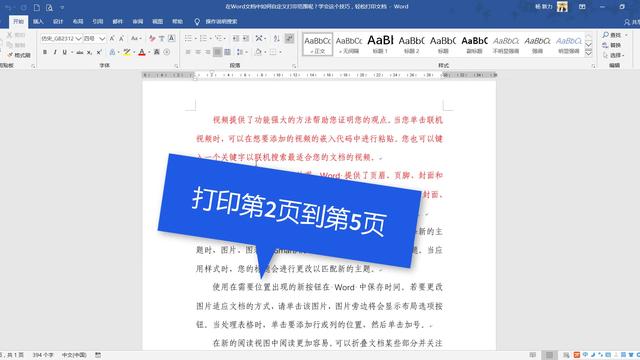Click Align Right icon
Viewport: 640px width, 360px height.
point(208,52)
